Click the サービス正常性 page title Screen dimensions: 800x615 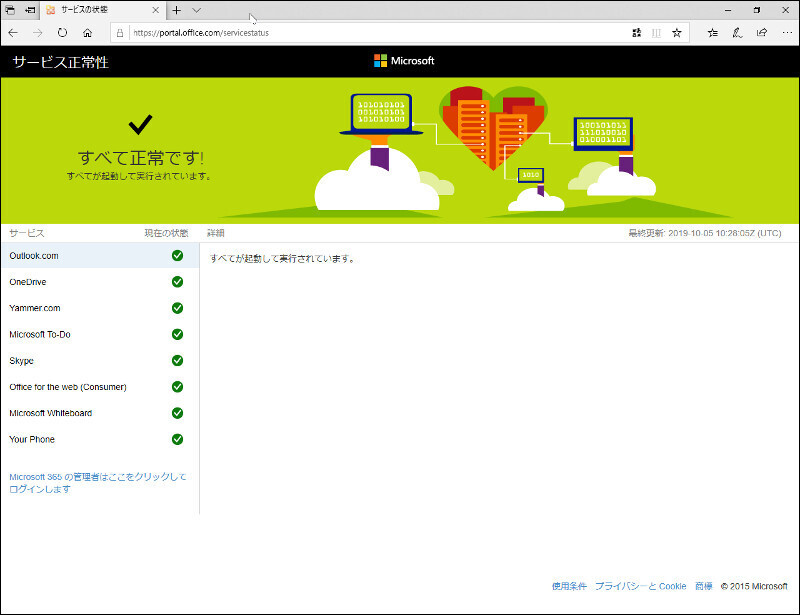[61, 62]
